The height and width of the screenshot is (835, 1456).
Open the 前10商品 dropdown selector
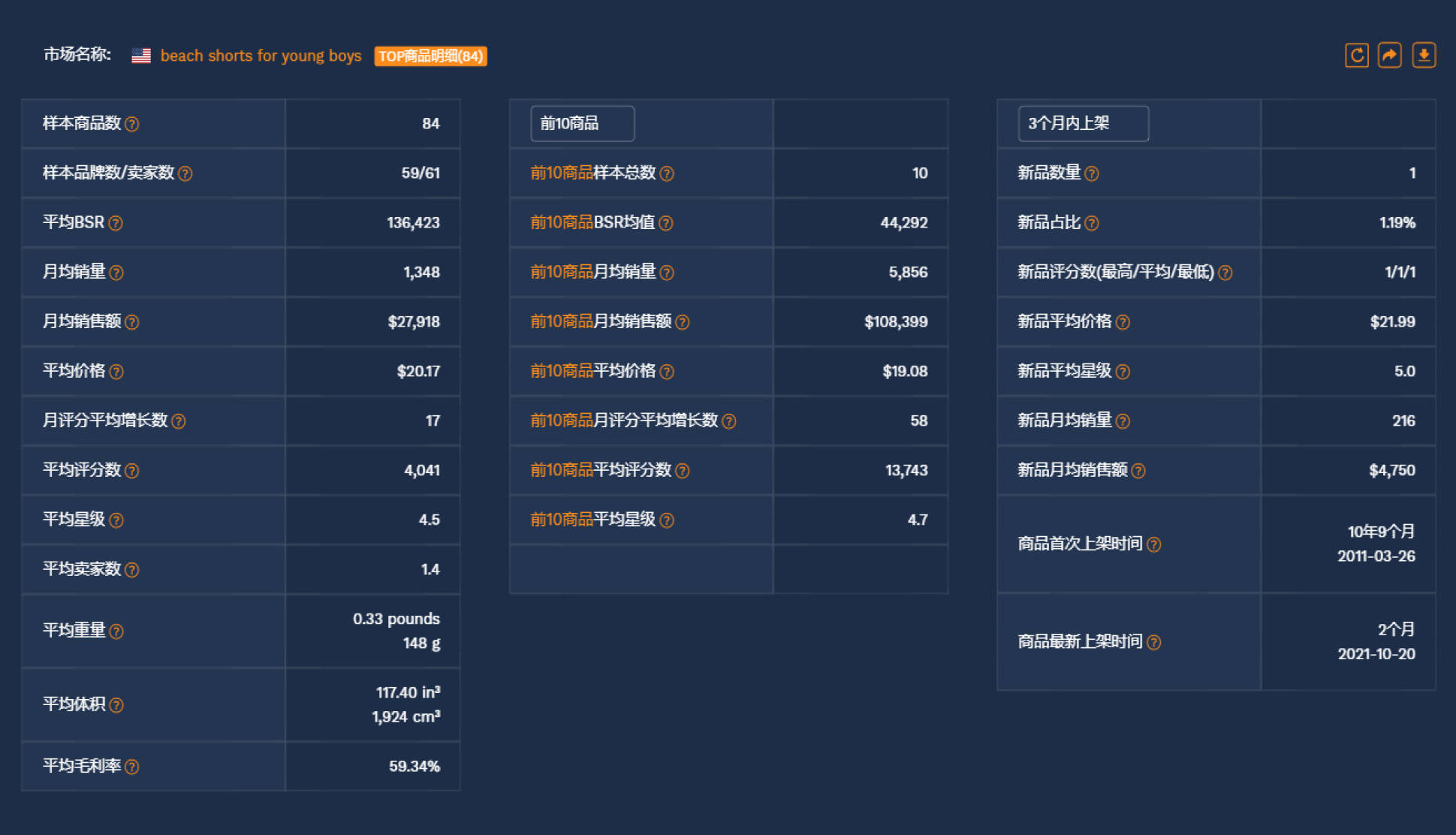(x=582, y=123)
